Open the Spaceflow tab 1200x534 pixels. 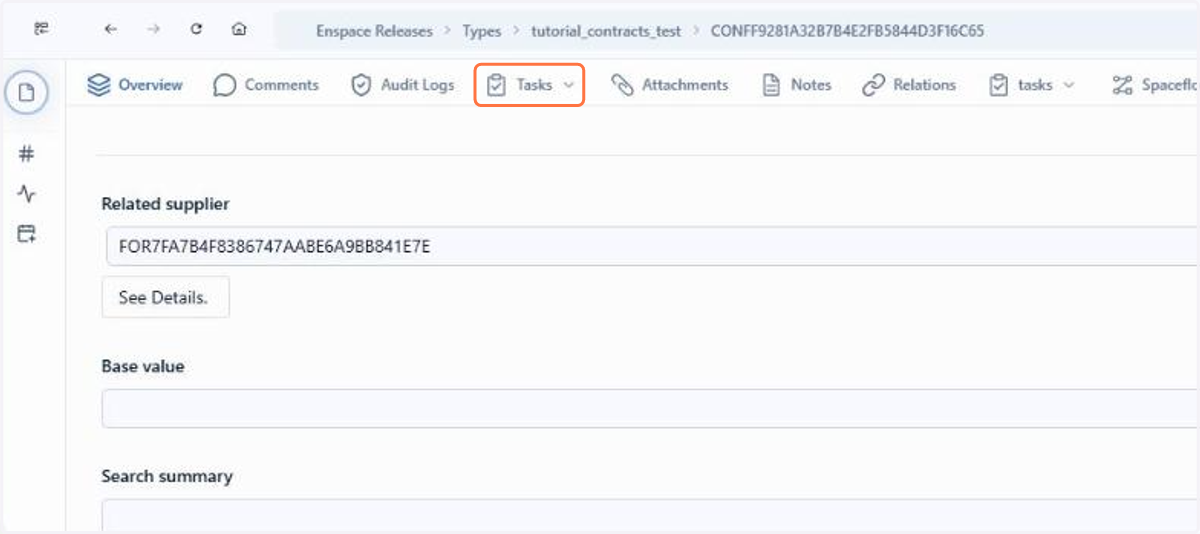point(1156,86)
